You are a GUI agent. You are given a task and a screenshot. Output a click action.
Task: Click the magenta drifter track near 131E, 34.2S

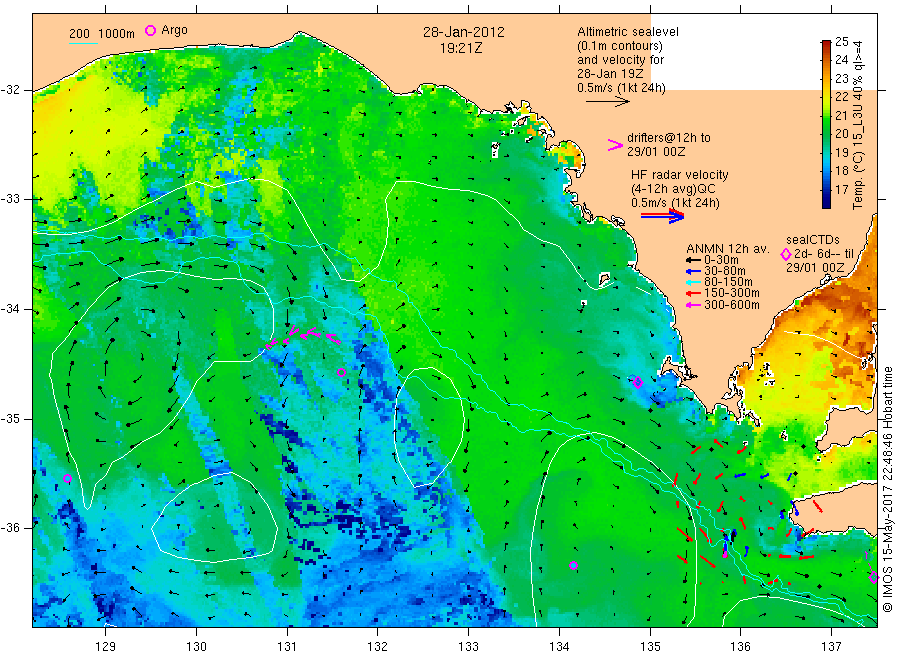click(302, 336)
